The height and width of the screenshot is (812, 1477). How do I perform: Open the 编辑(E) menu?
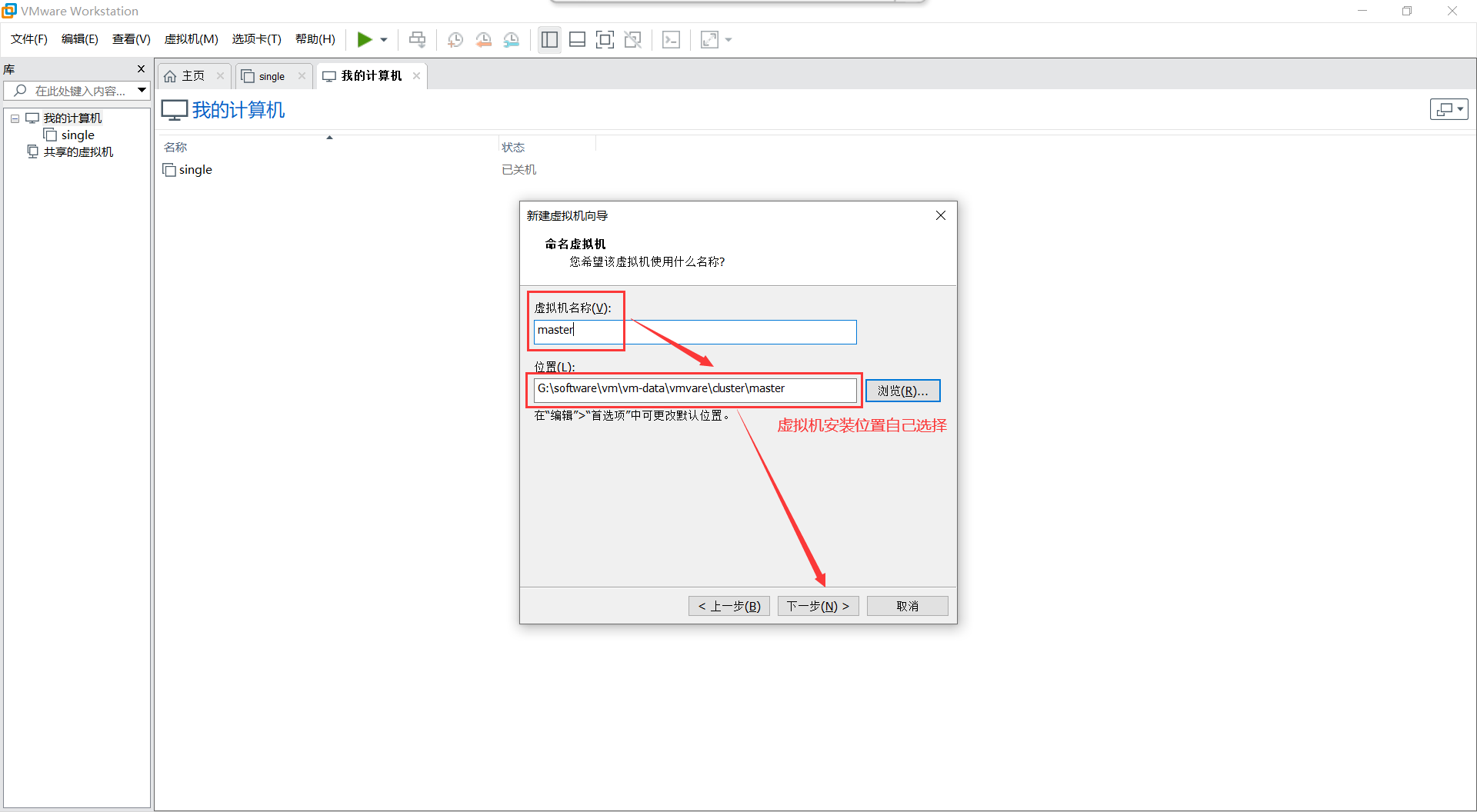click(x=80, y=39)
